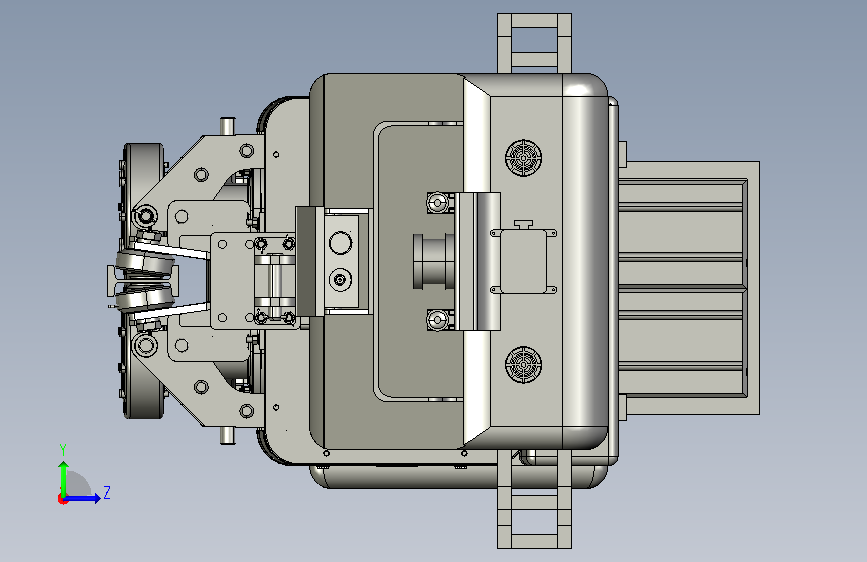The height and width of the screenshot is (562, 867).
Task: Select the upper circular vent grille on housing
Action: coord(523,158)
